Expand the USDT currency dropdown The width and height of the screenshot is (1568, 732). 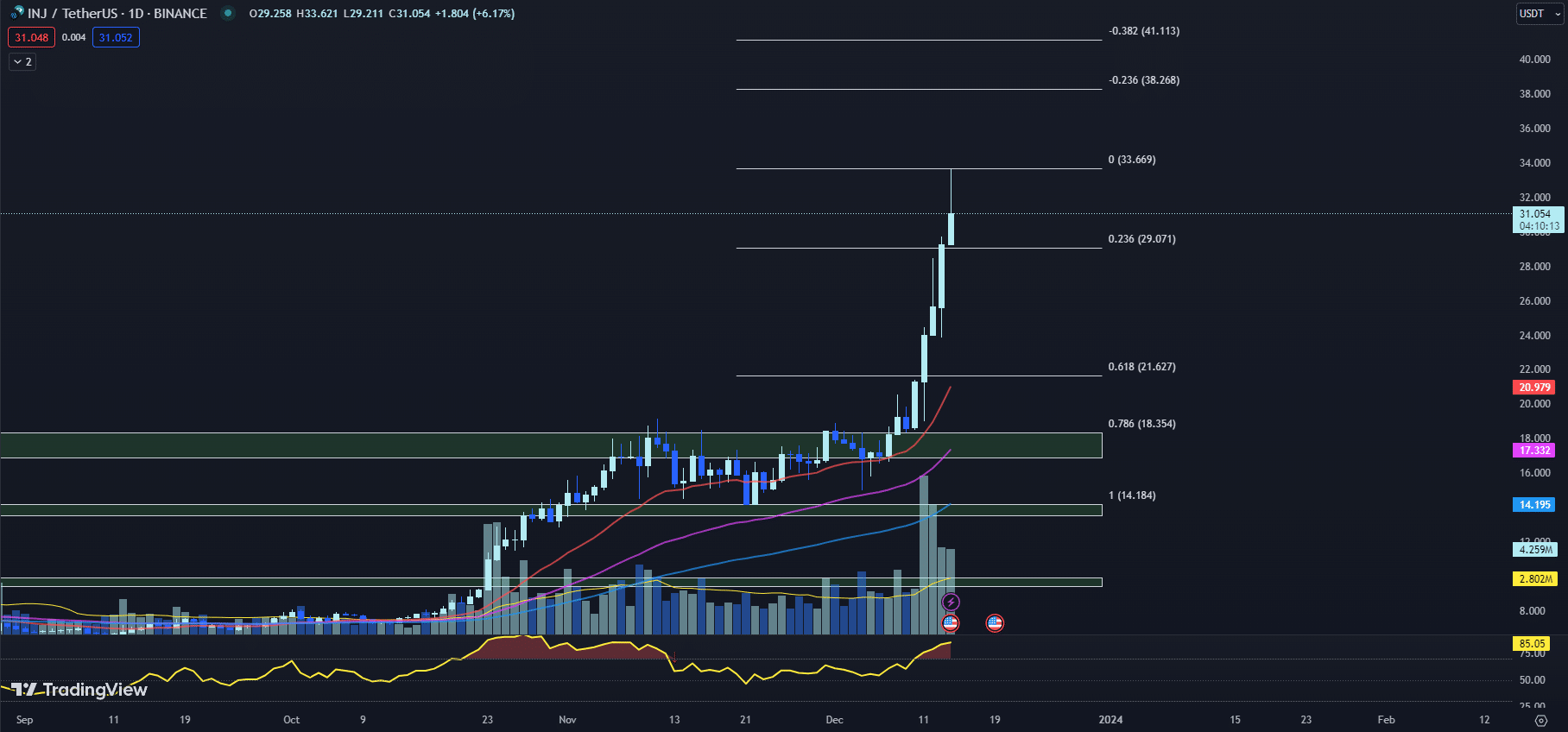1540,14
